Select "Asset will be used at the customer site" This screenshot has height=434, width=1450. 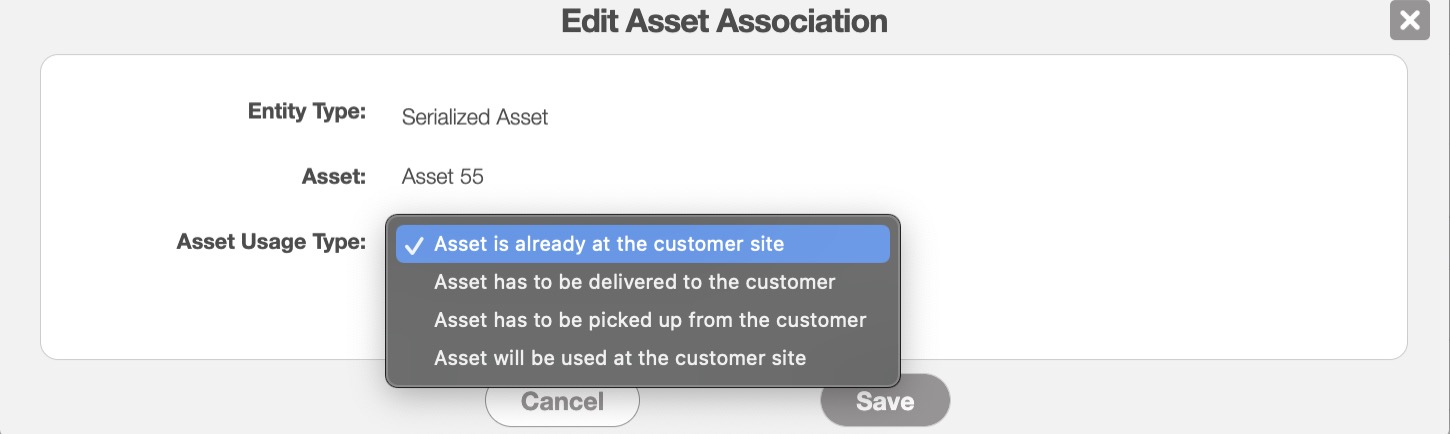click(x=620, y=358)
